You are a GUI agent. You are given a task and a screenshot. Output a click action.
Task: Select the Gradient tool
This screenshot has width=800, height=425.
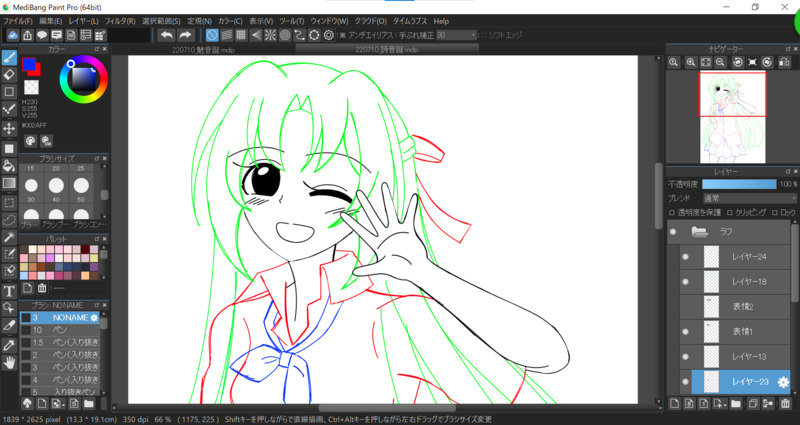coord(9,183)
